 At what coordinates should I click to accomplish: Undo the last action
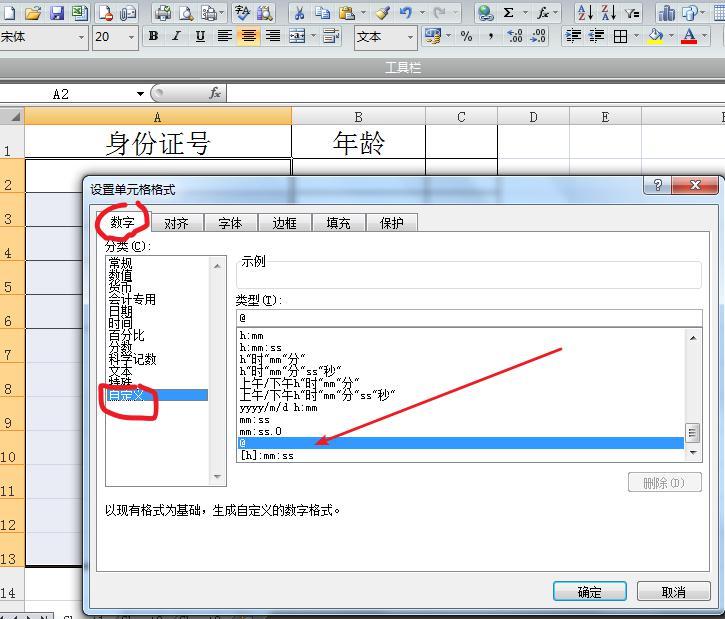coord(406,12)
